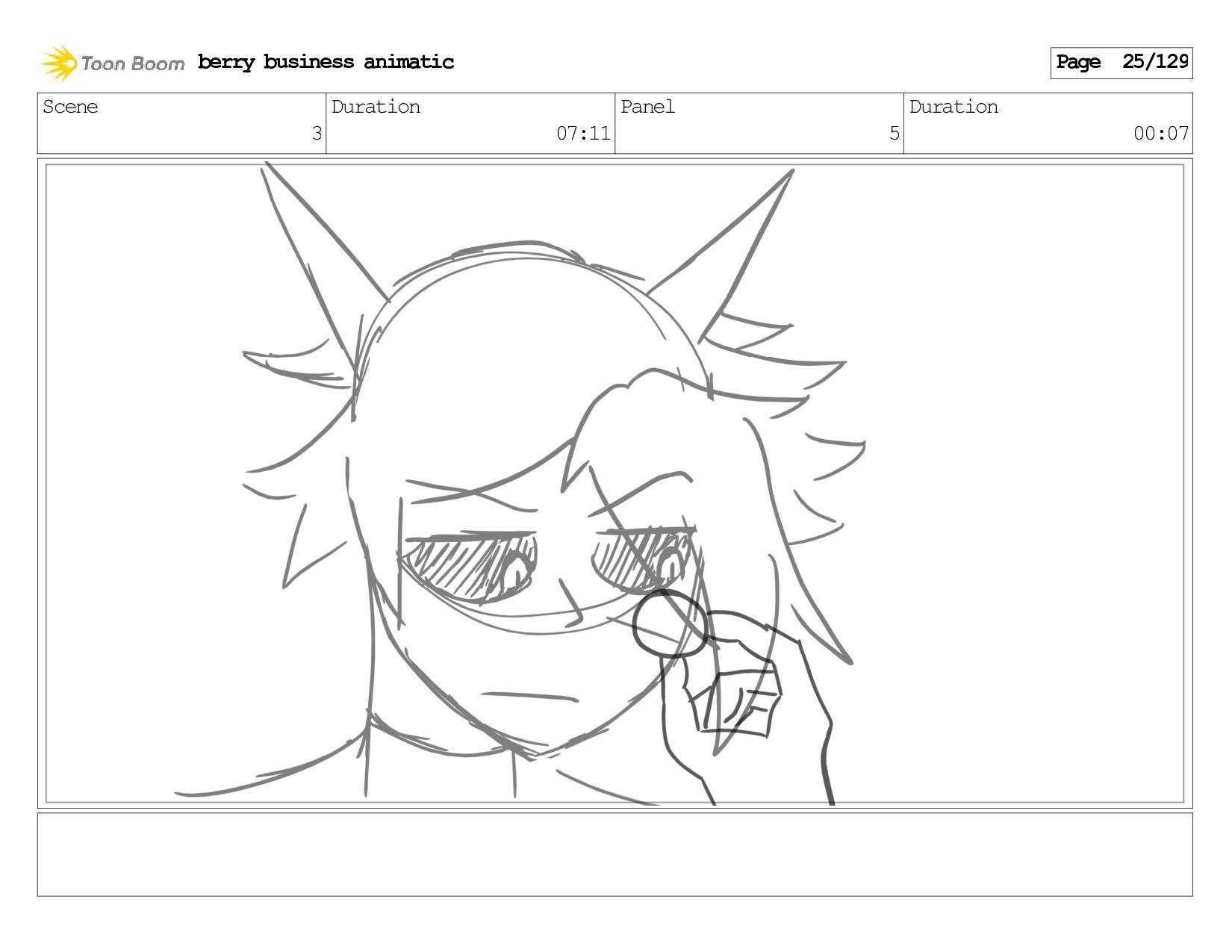Click the empty notes box below the panel
This screenshot has height=952, width=1232.
click(615, 854)
